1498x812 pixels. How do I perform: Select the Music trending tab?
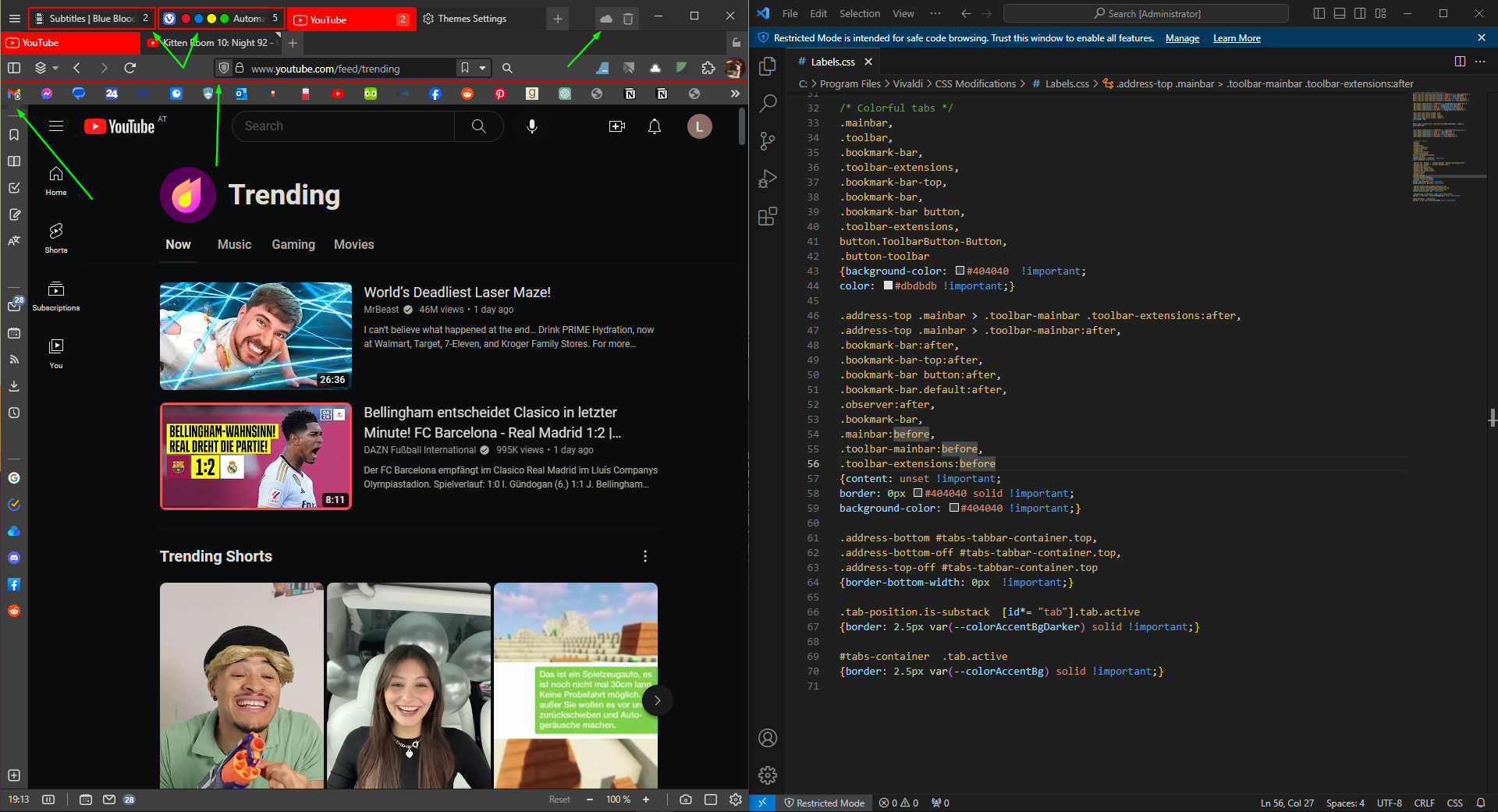click(x=234, y=244)
